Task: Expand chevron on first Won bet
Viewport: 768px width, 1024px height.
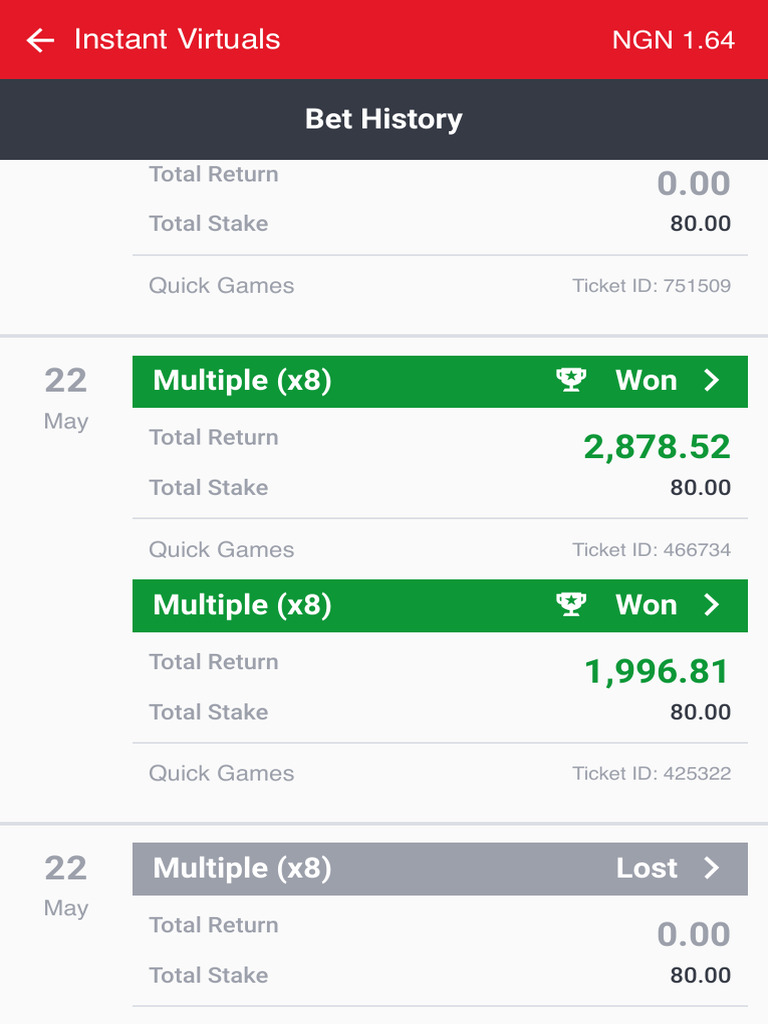Action: 712,380
